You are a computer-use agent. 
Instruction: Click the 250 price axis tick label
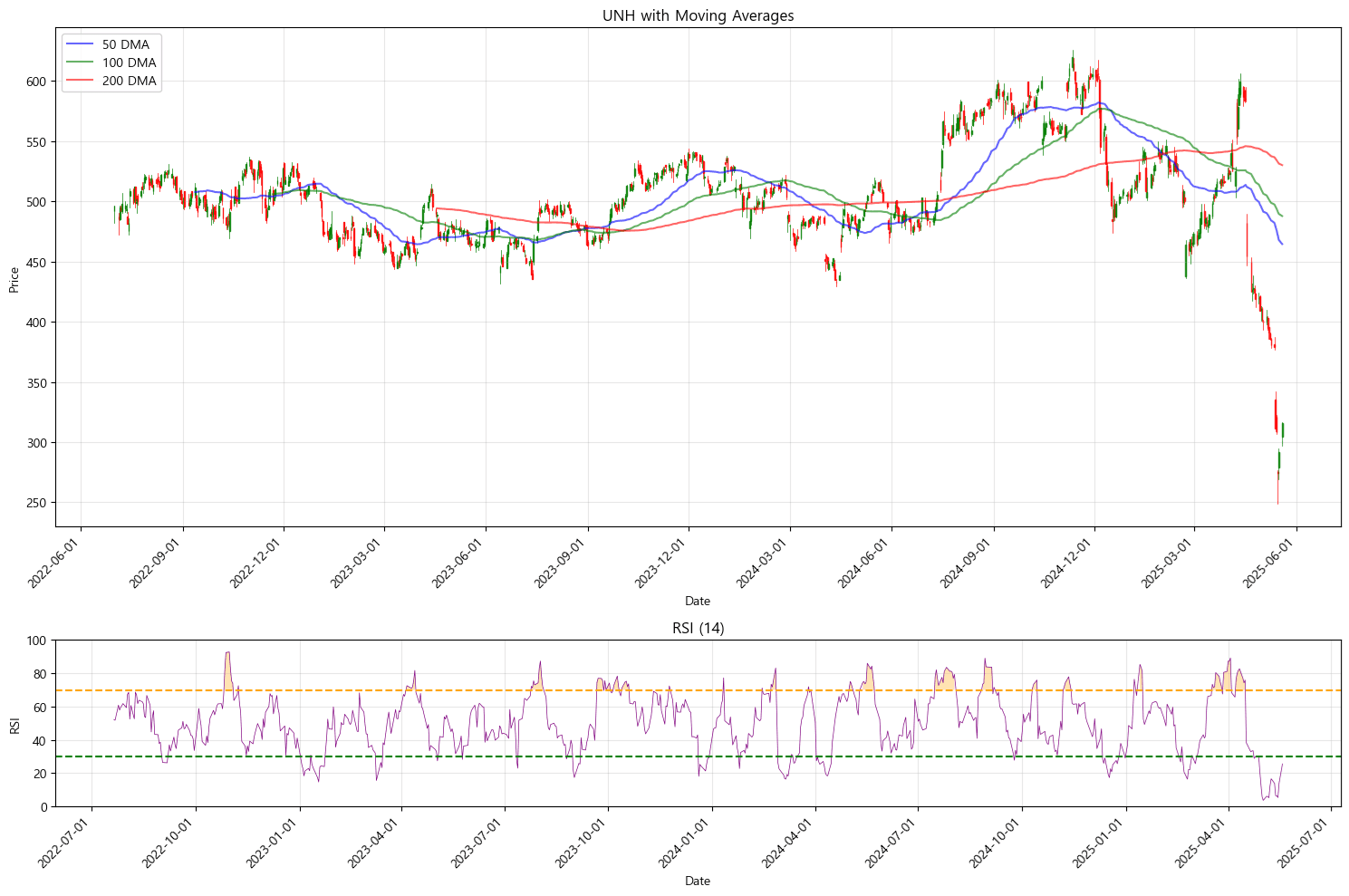(x=37, y=503)
